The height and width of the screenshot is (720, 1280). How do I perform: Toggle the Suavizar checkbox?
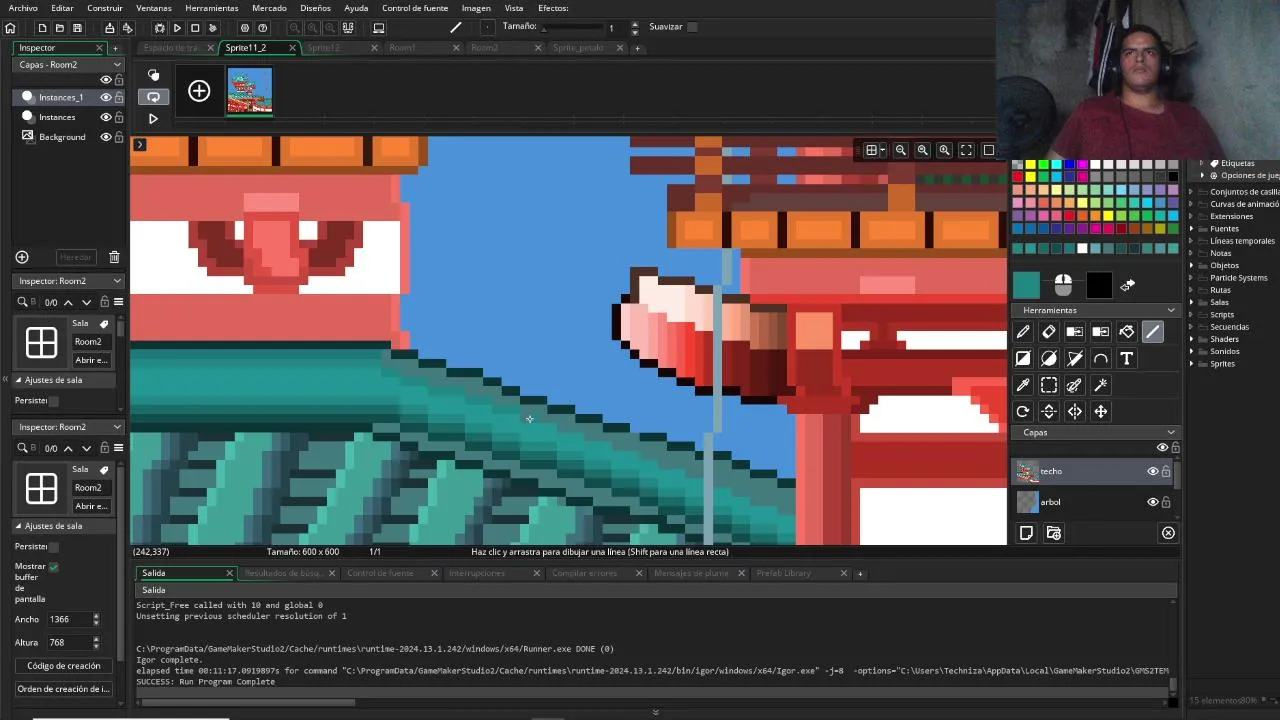coord(692,27)
